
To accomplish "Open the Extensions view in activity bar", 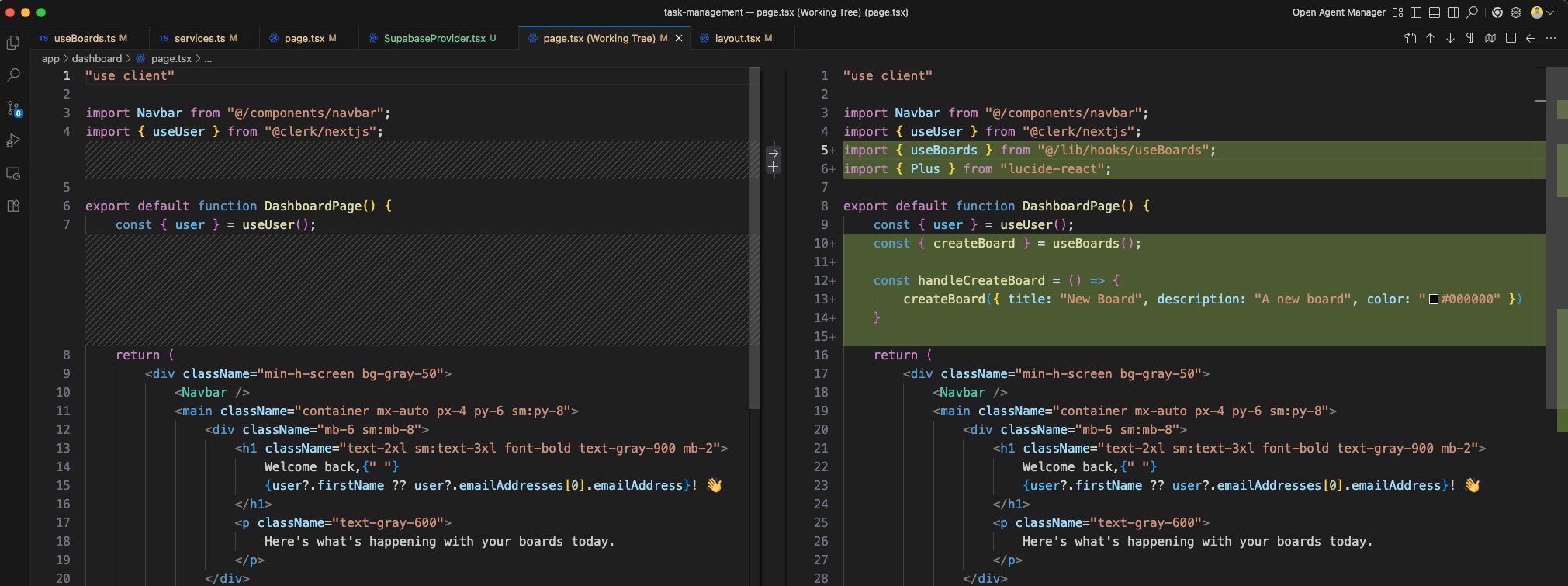I will (13, 206).
